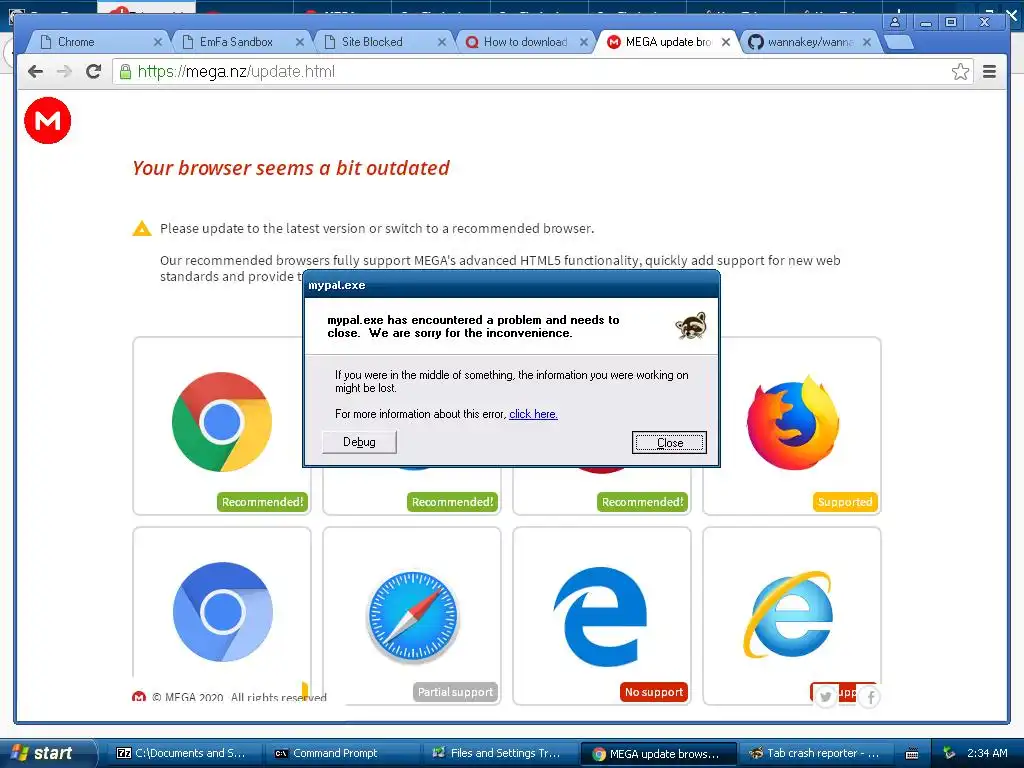The width and height of the screenshot is (1024, 768).
Task: Click the Internet Explorer logo
Action: 790,614
